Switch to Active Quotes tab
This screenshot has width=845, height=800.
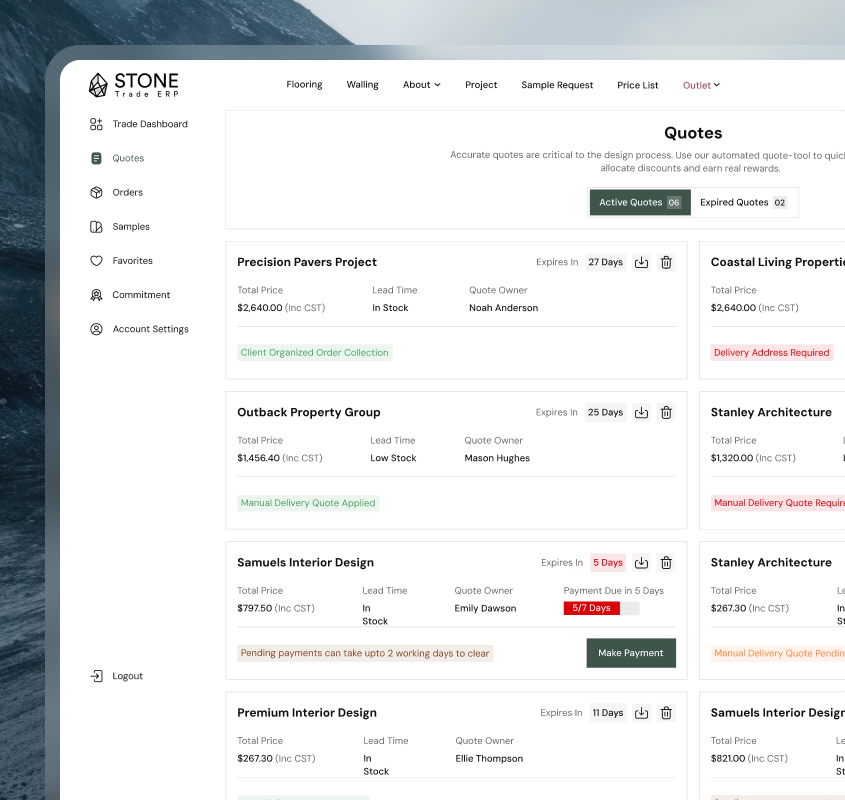(639, 202)
